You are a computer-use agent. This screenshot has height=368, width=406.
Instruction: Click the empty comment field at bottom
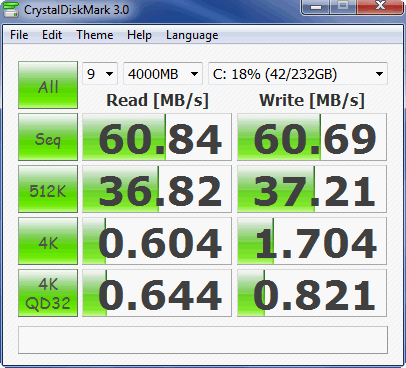pyautogui.click(x=203, y=340)
